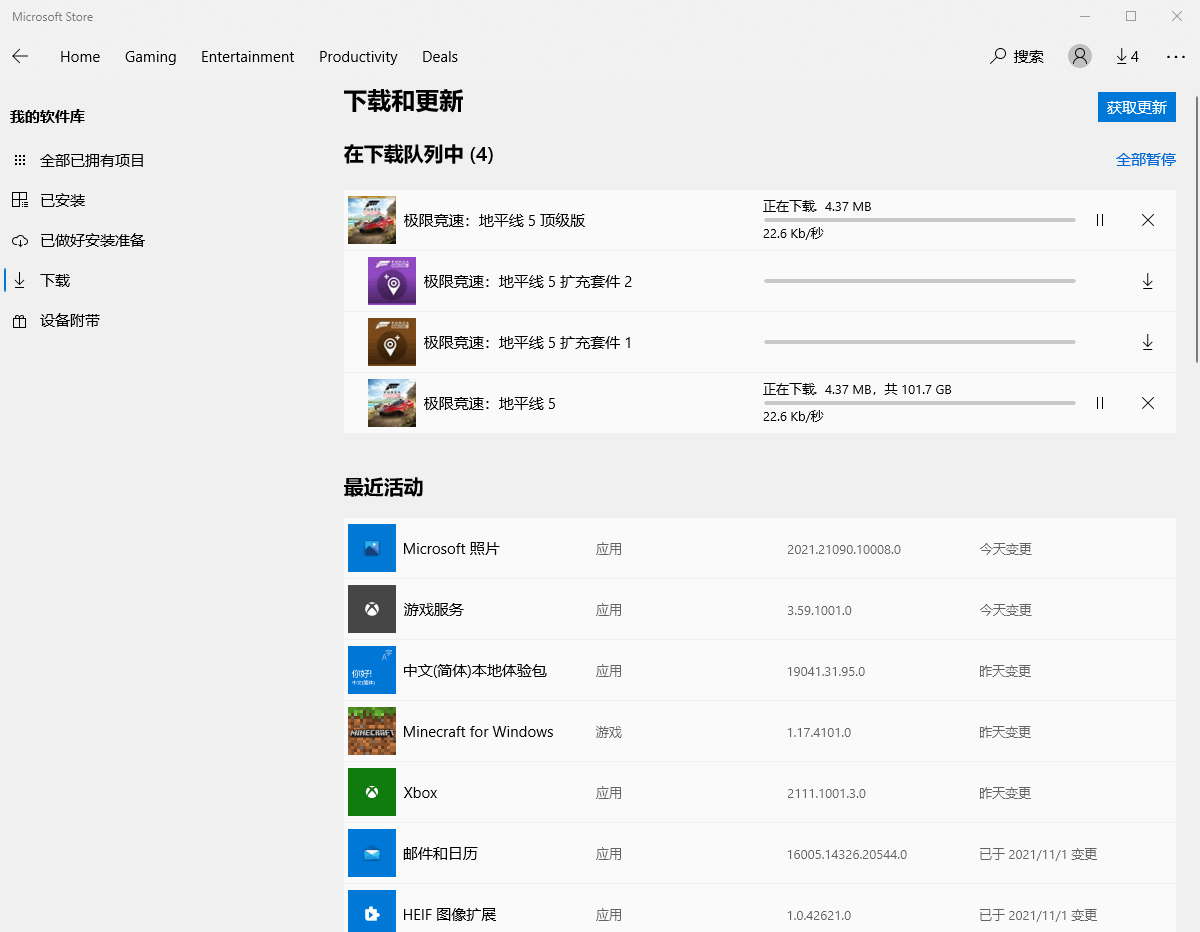This screenshot has height=932, width=1200.
Task: Cancel the 极限竞速：地平线 5 base game download
Action: coord(1148,403)
